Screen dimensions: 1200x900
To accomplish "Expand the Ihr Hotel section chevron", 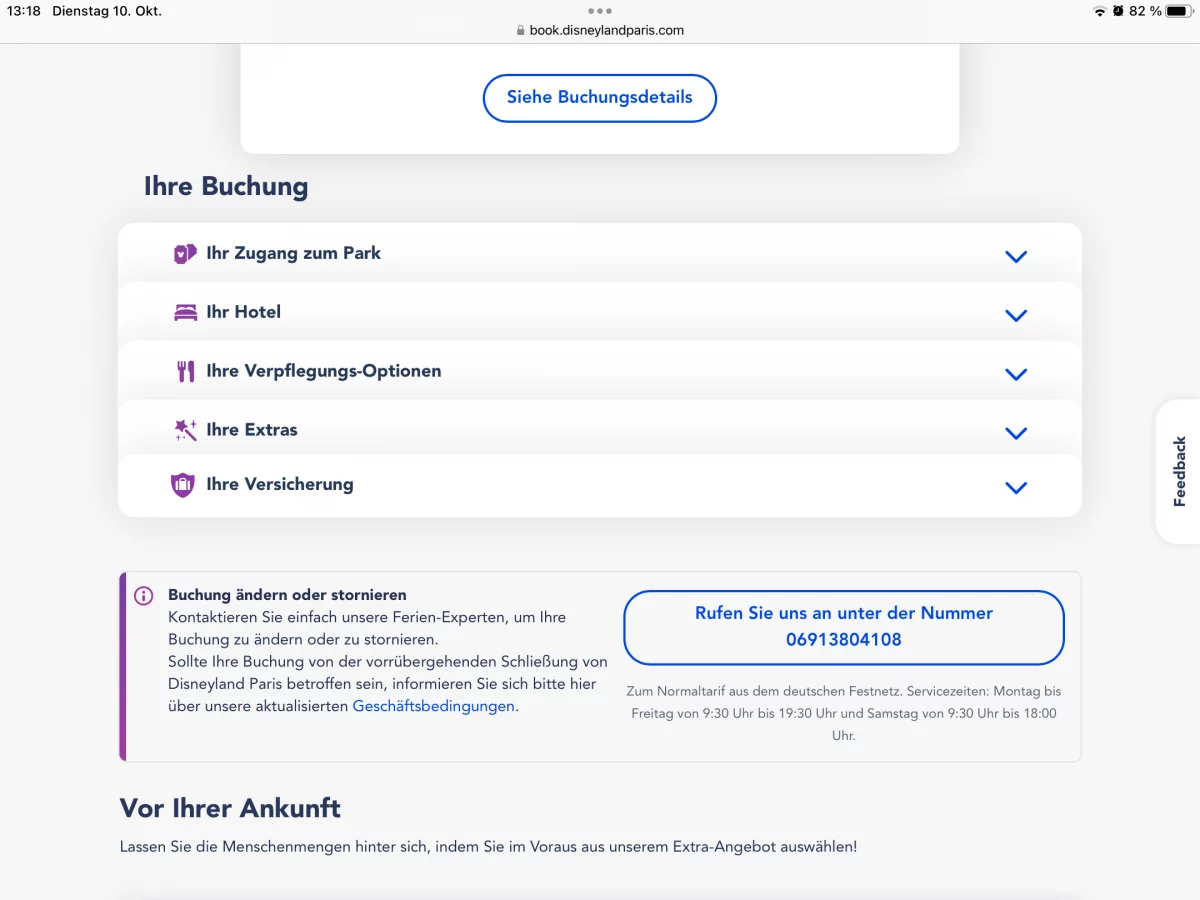I will tap(1016, 316).
